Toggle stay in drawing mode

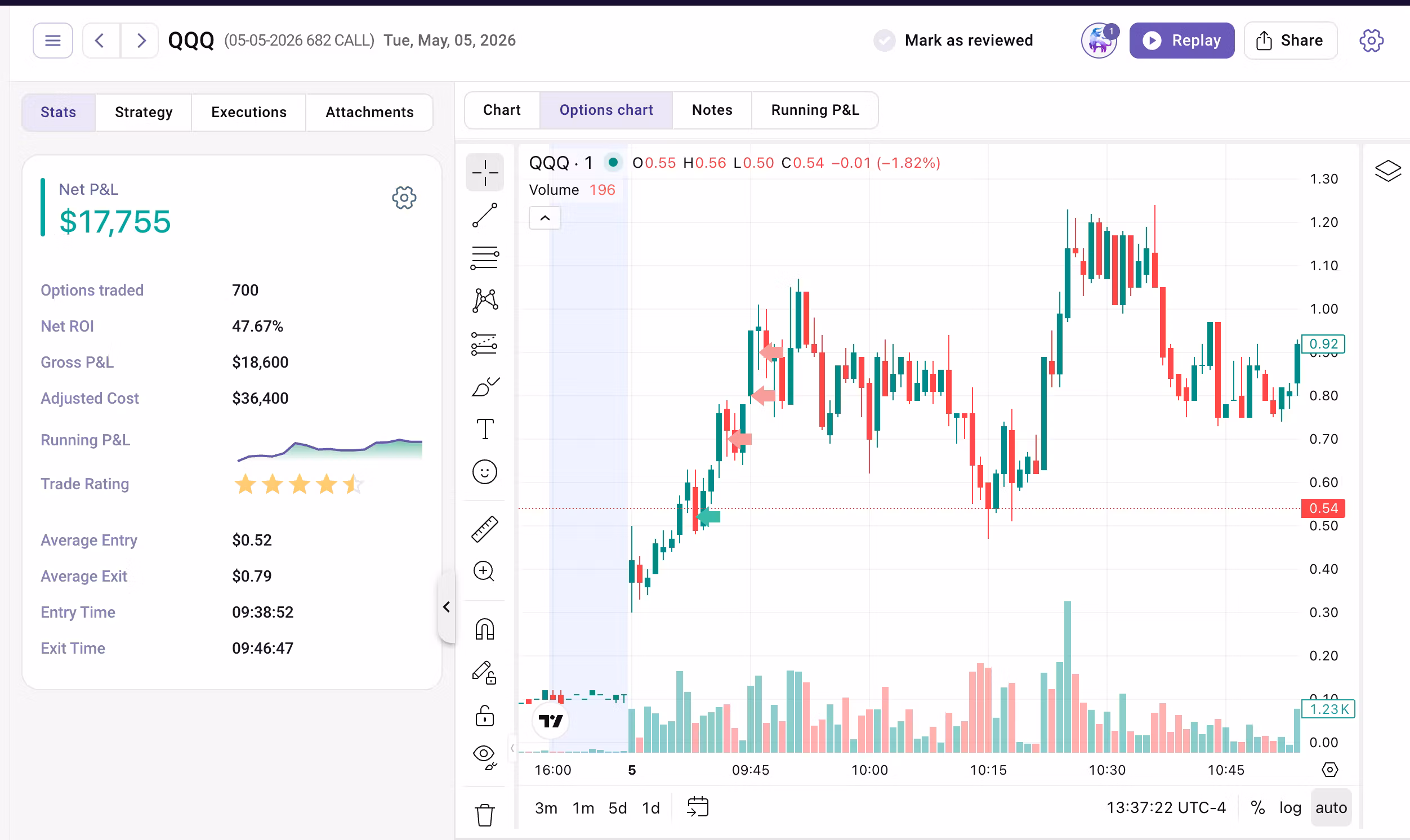coord(484,672)
